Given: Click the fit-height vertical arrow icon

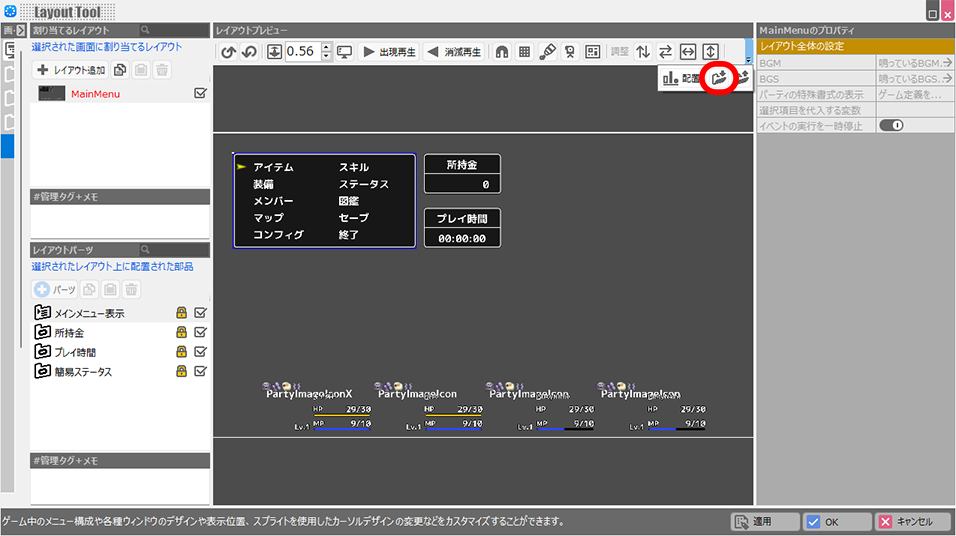Looking at the screenshot, I should click(x=710, y=51).
